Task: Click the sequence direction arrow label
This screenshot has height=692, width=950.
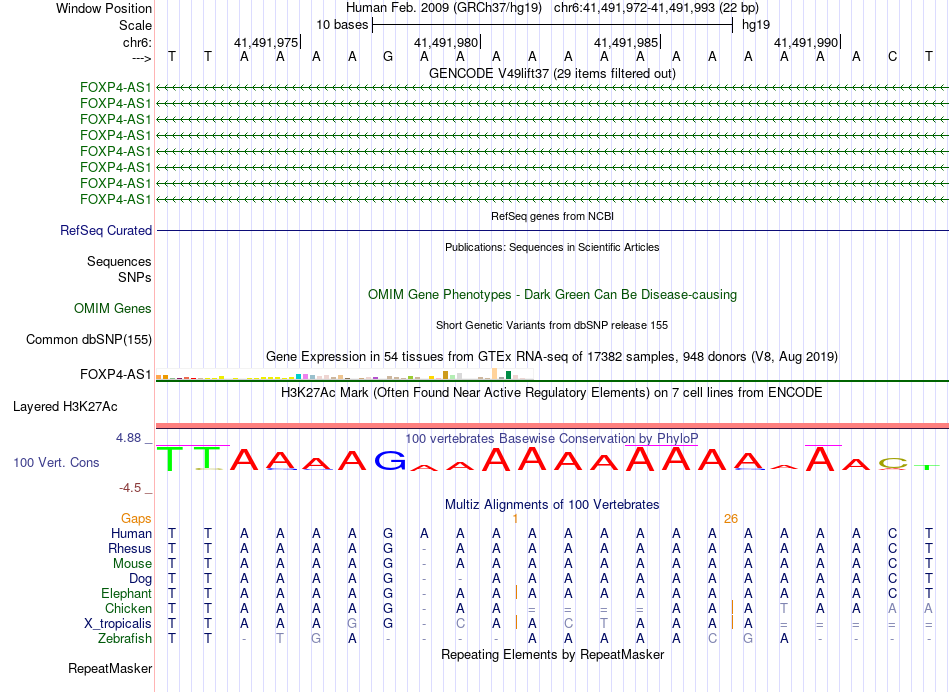Action: click(141, 58)
